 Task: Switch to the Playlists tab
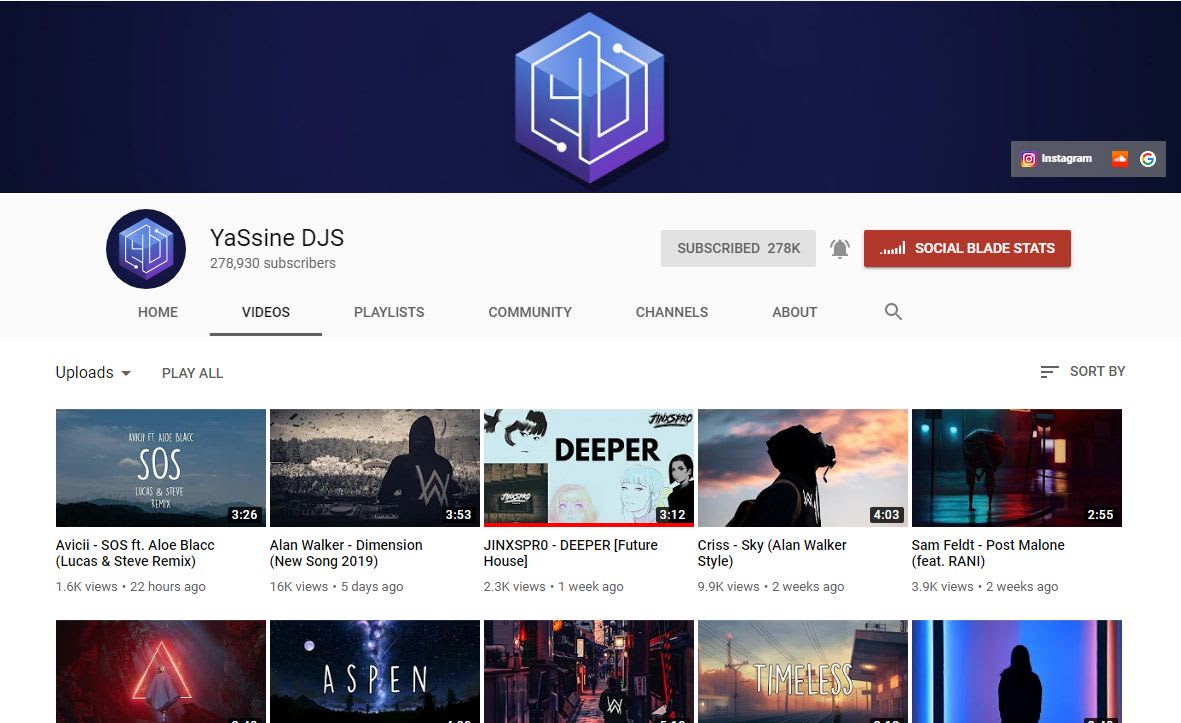389,312
